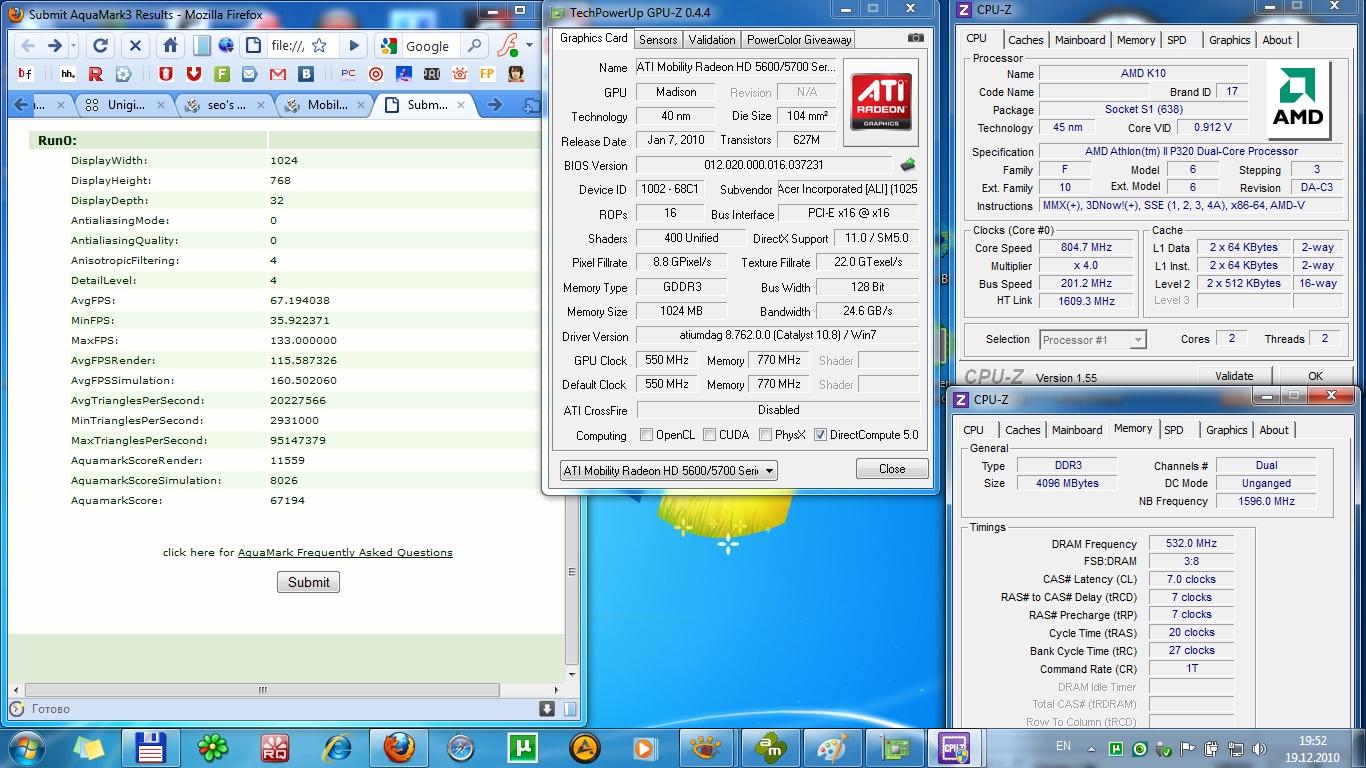Close the Mobil... Firefox tab
Screen dimensions: 1366x768
point(362,105)
